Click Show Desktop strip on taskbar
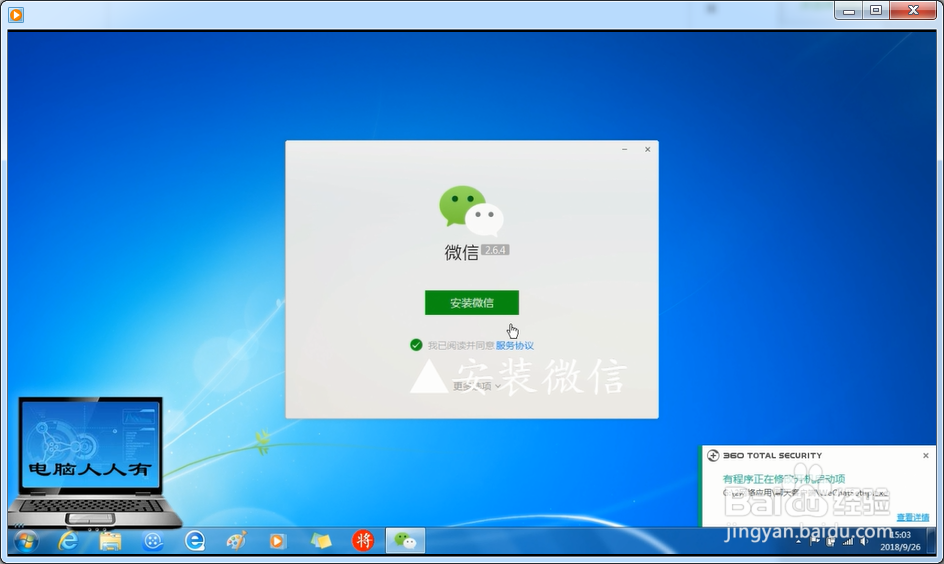The width and height of the screenshot is (944, 564). [x=932, y=541]
